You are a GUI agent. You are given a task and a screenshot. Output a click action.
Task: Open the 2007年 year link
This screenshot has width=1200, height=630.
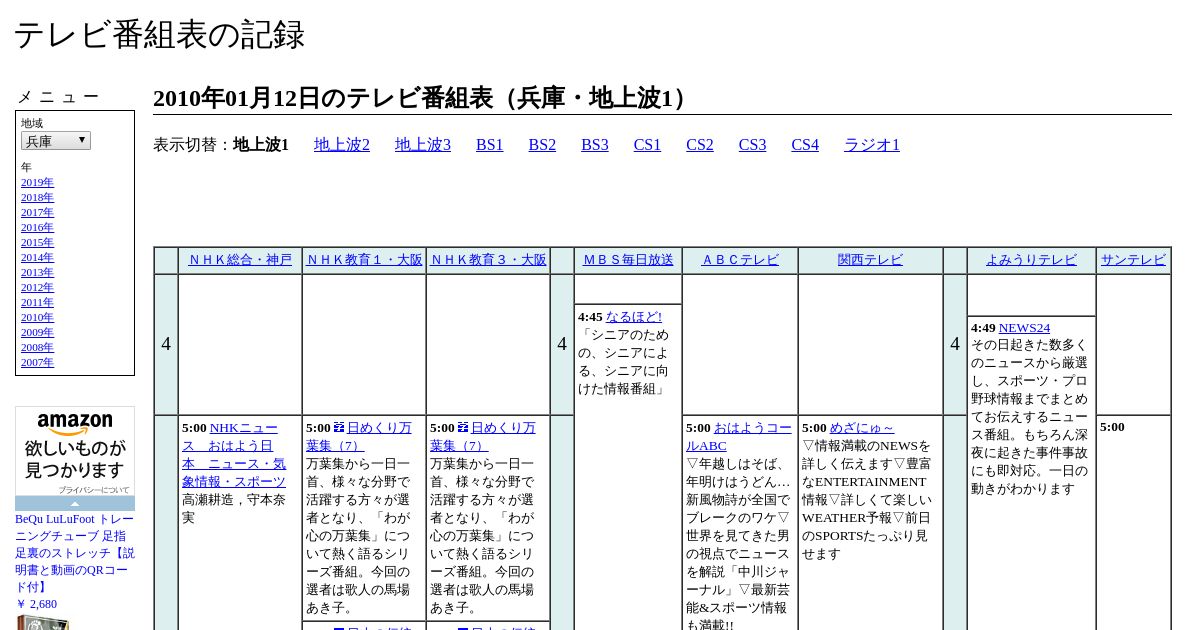(37, 363)
